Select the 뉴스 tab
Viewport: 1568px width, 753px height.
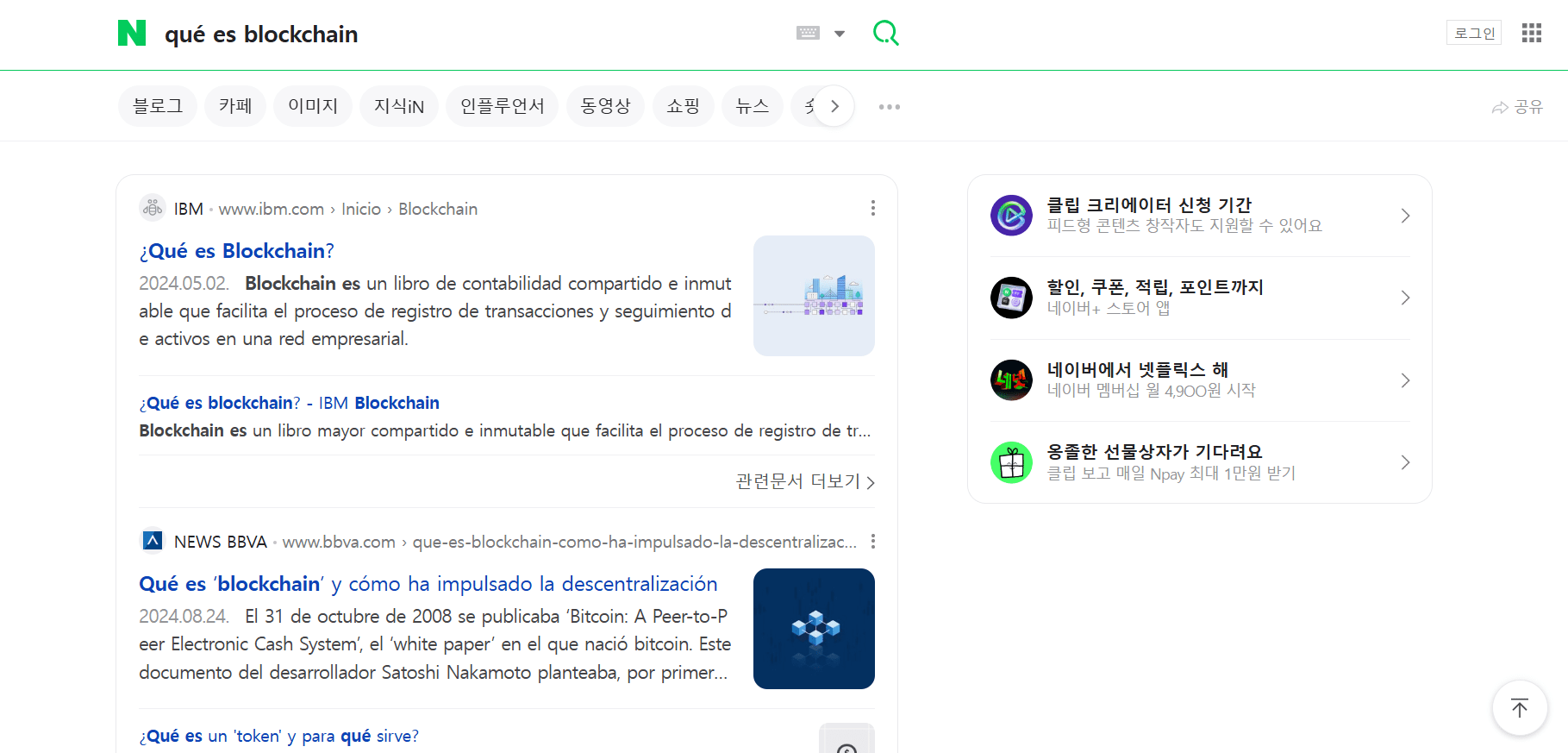[x=753, y=106]
